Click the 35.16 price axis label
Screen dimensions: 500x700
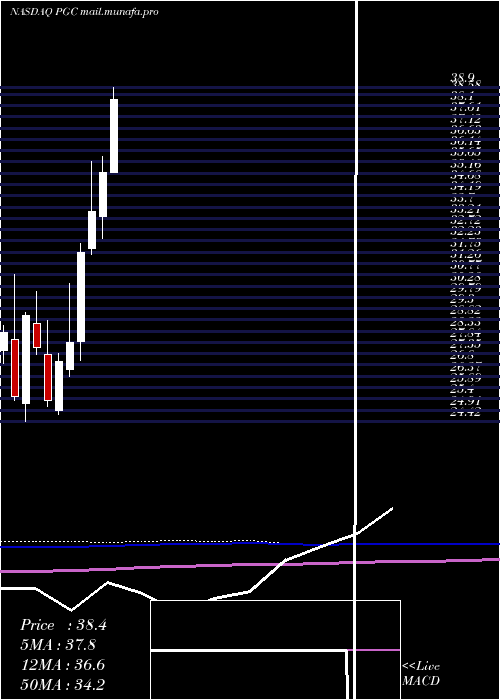pyautogui.click(x=465, y=165)
